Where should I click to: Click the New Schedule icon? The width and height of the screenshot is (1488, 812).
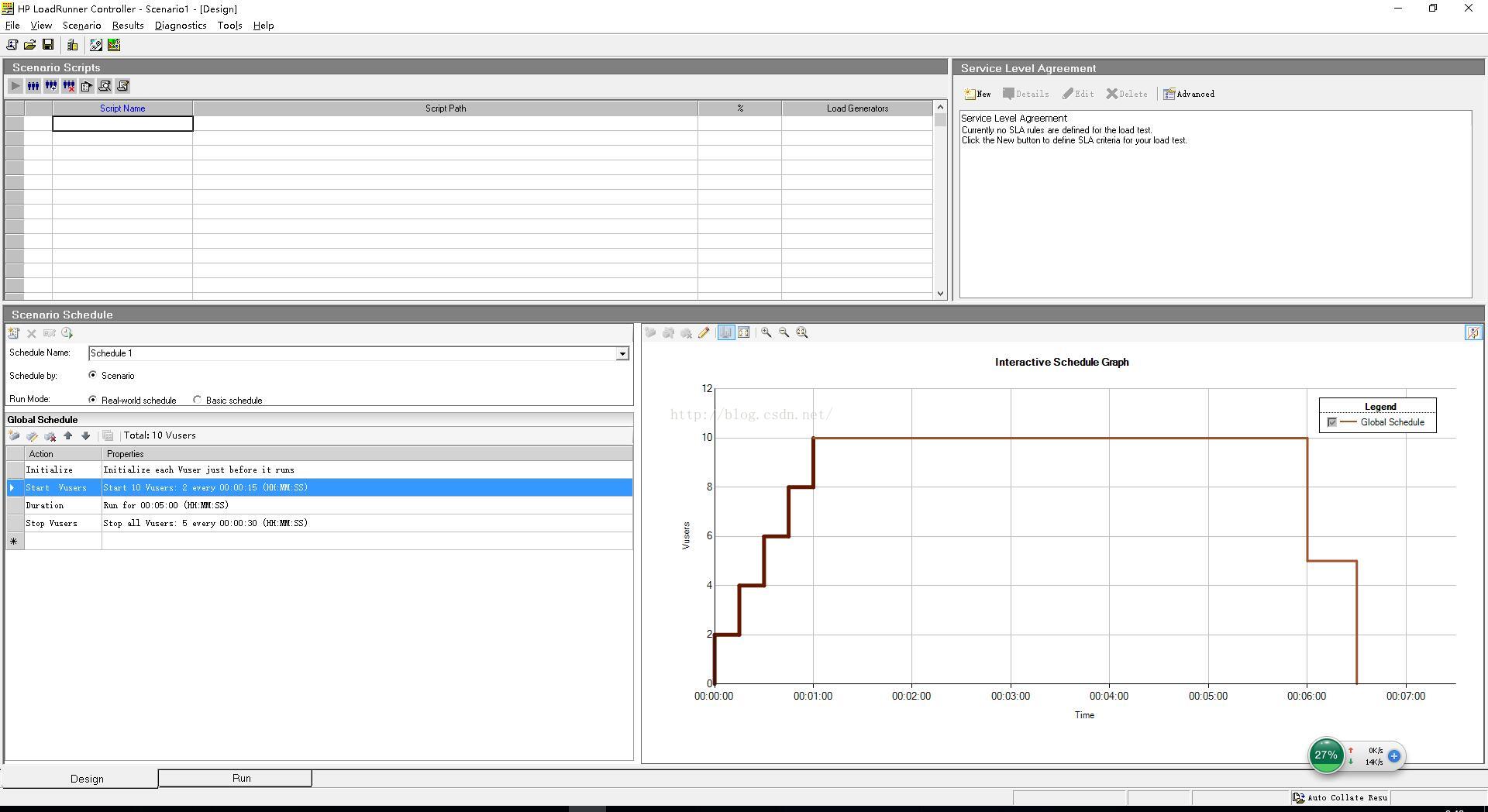click(x=14, y=333)
